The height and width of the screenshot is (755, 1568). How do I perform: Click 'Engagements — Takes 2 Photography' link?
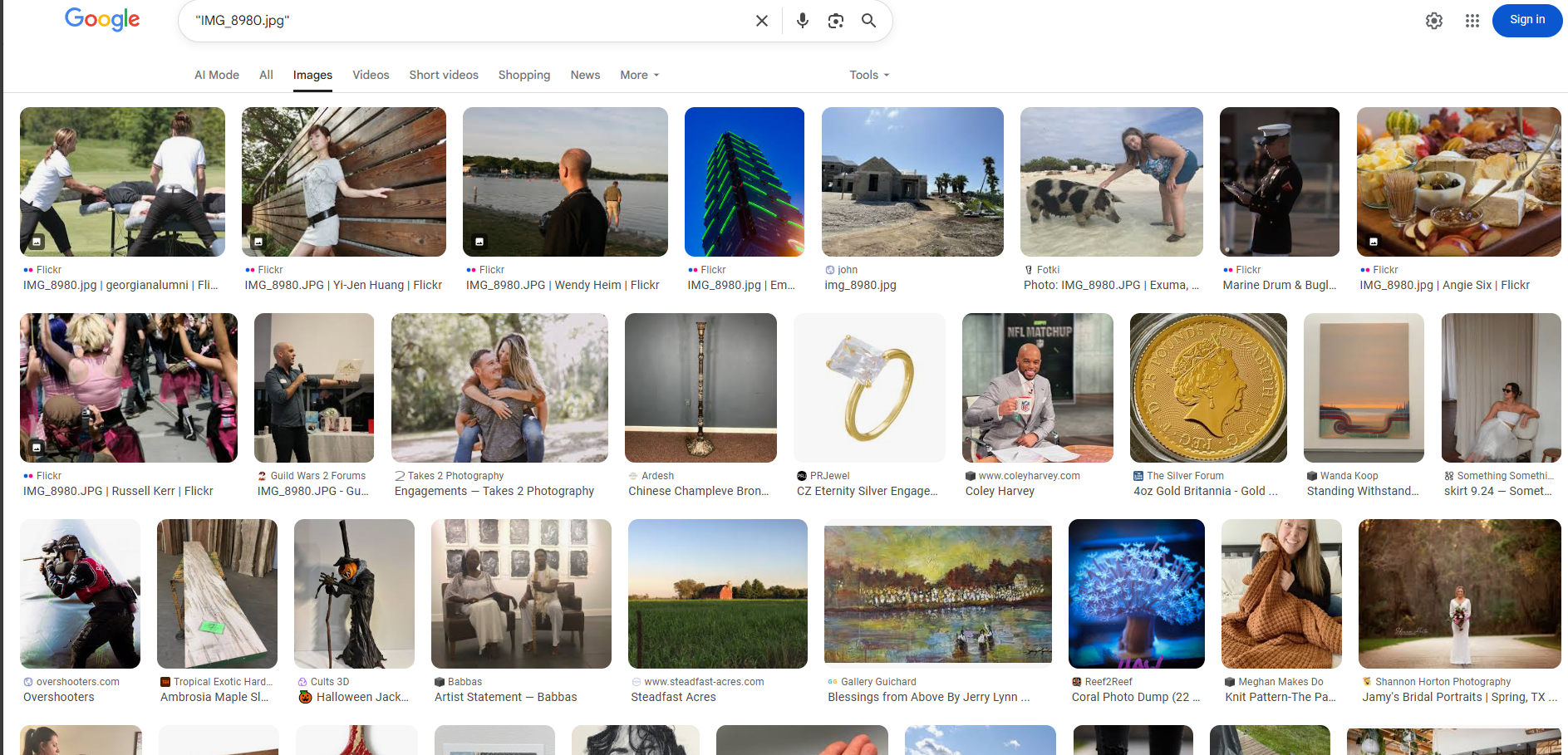coord(494,491)
